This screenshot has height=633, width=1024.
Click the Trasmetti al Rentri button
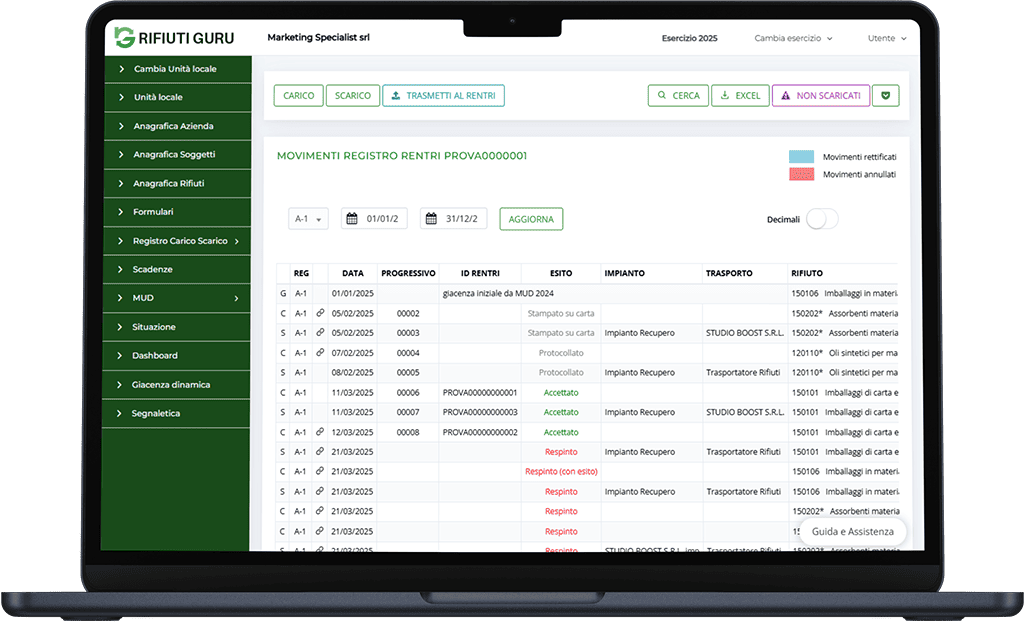[443, 96]
